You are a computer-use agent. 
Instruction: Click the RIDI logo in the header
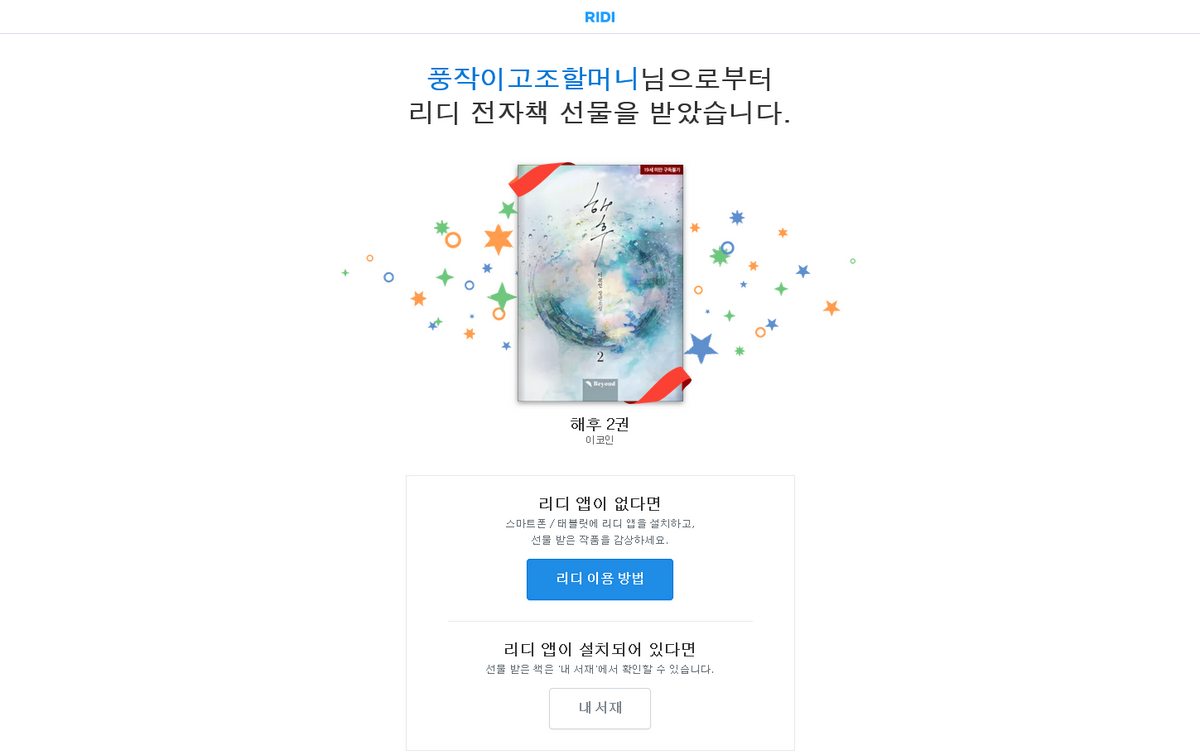click(600, 17)
